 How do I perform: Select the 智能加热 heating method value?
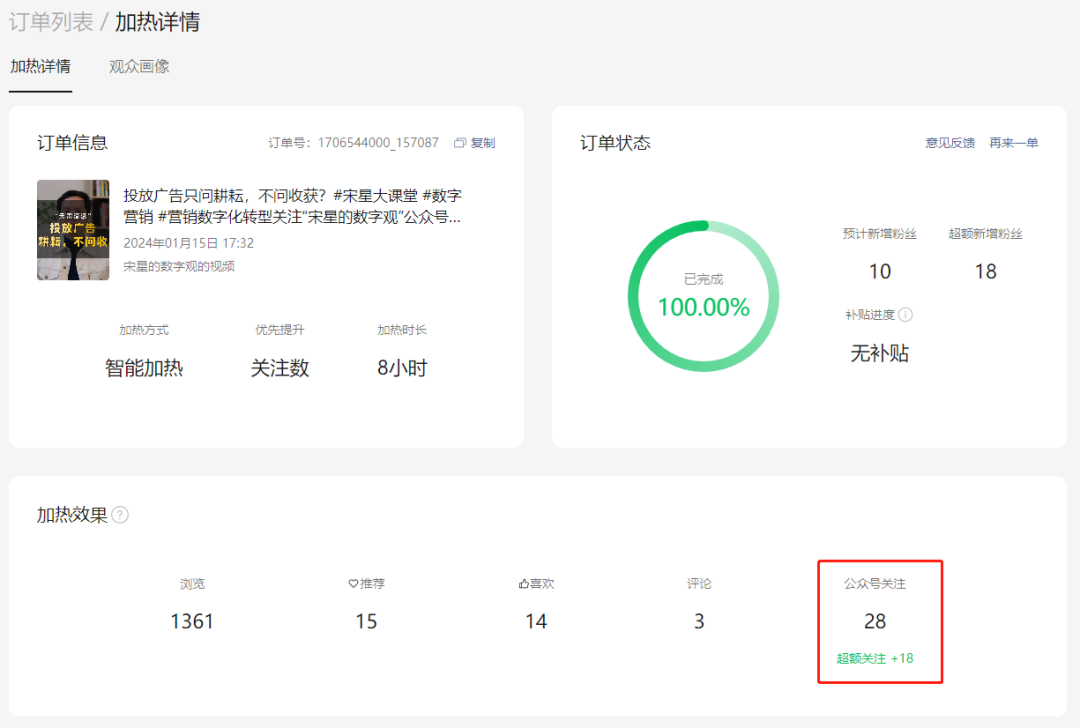click(x=143, y=367)
